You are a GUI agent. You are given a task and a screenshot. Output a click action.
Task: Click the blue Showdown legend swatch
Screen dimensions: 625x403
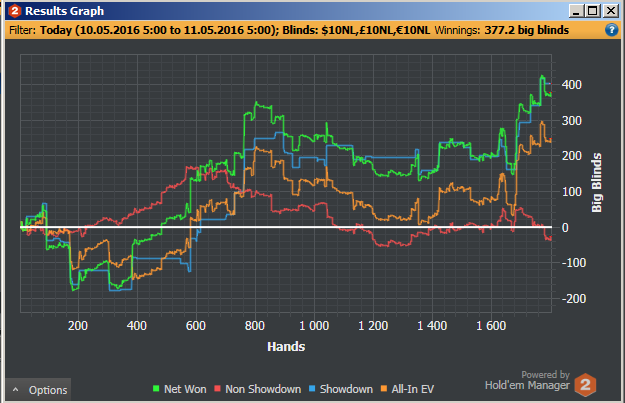(312, 389)
